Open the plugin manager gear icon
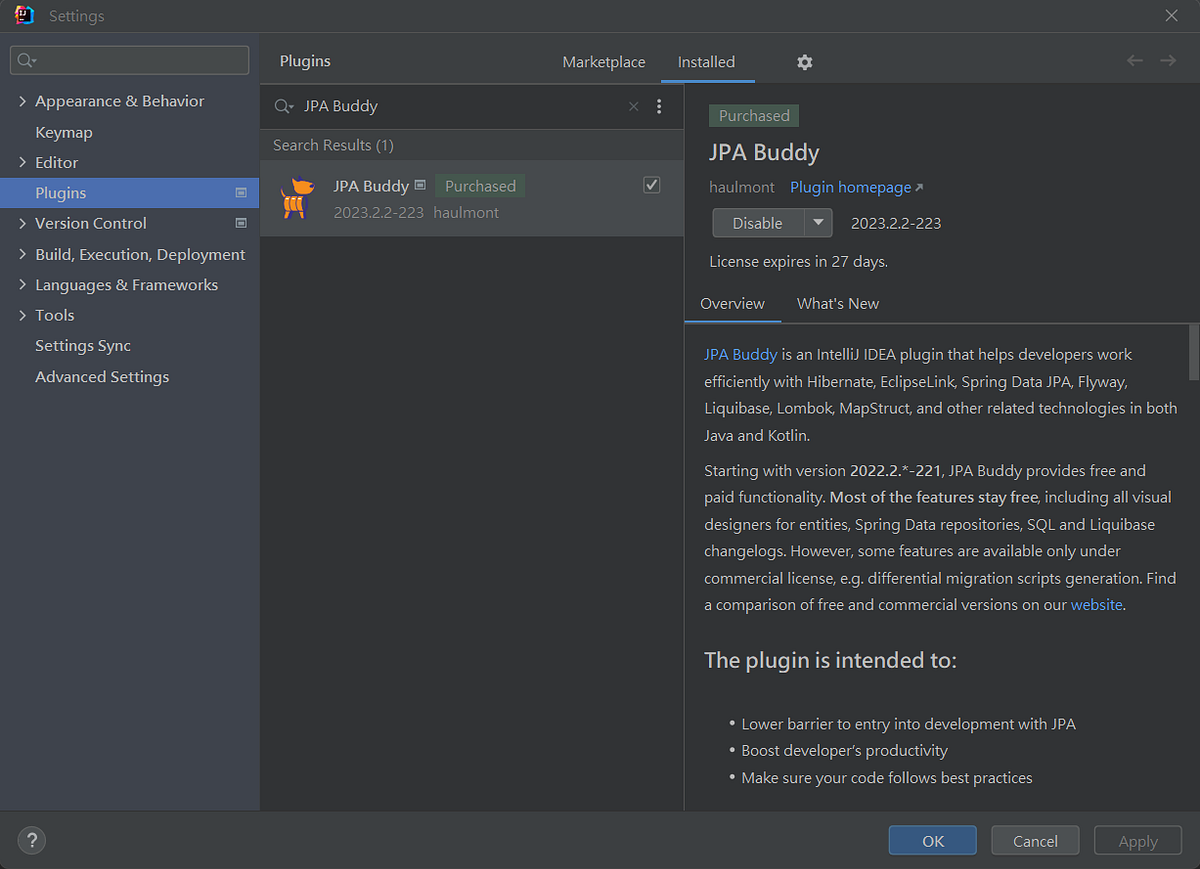1200x869 pixels. point(804,61)
